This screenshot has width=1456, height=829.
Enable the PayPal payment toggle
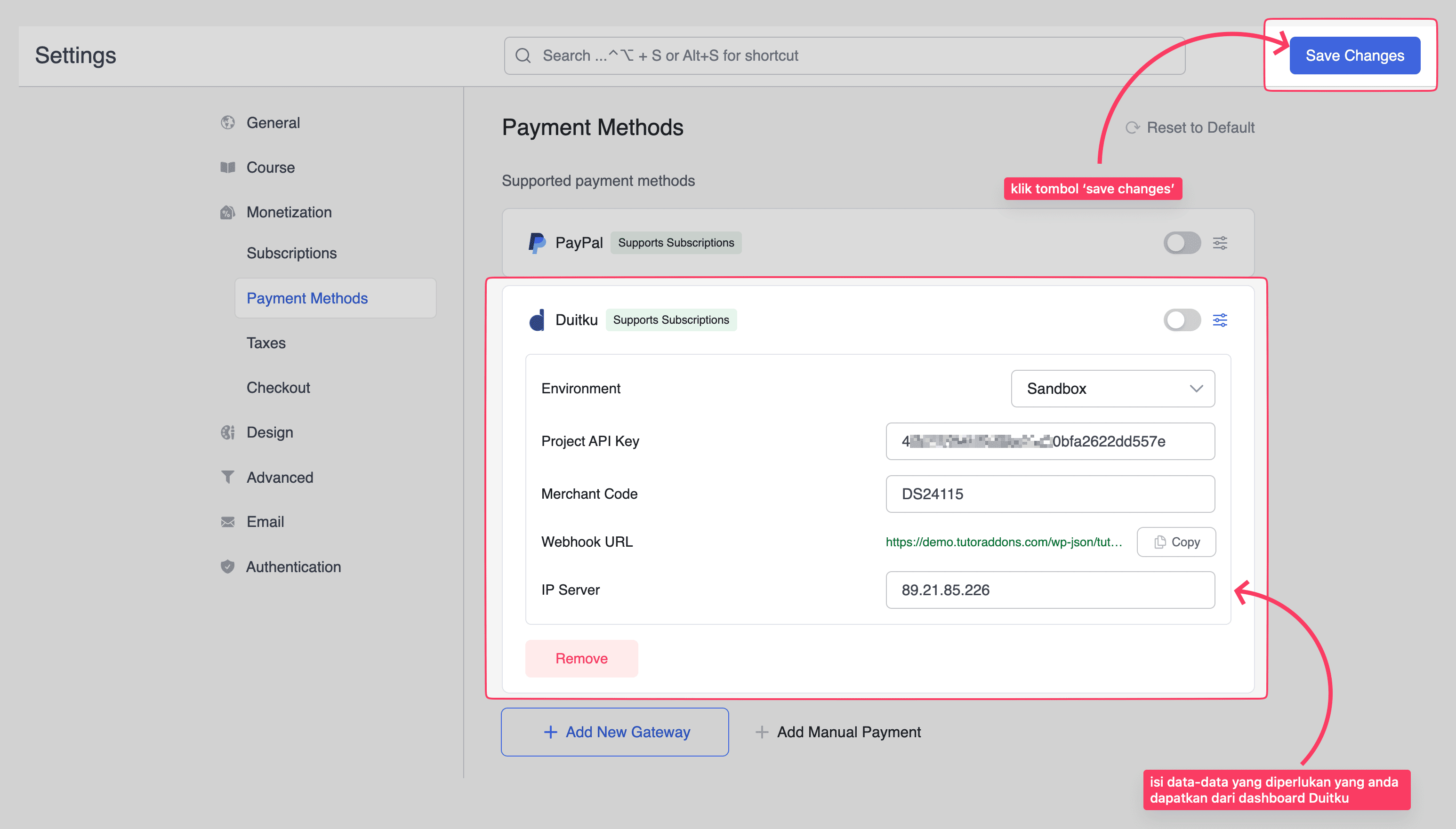click(1182, 243)
